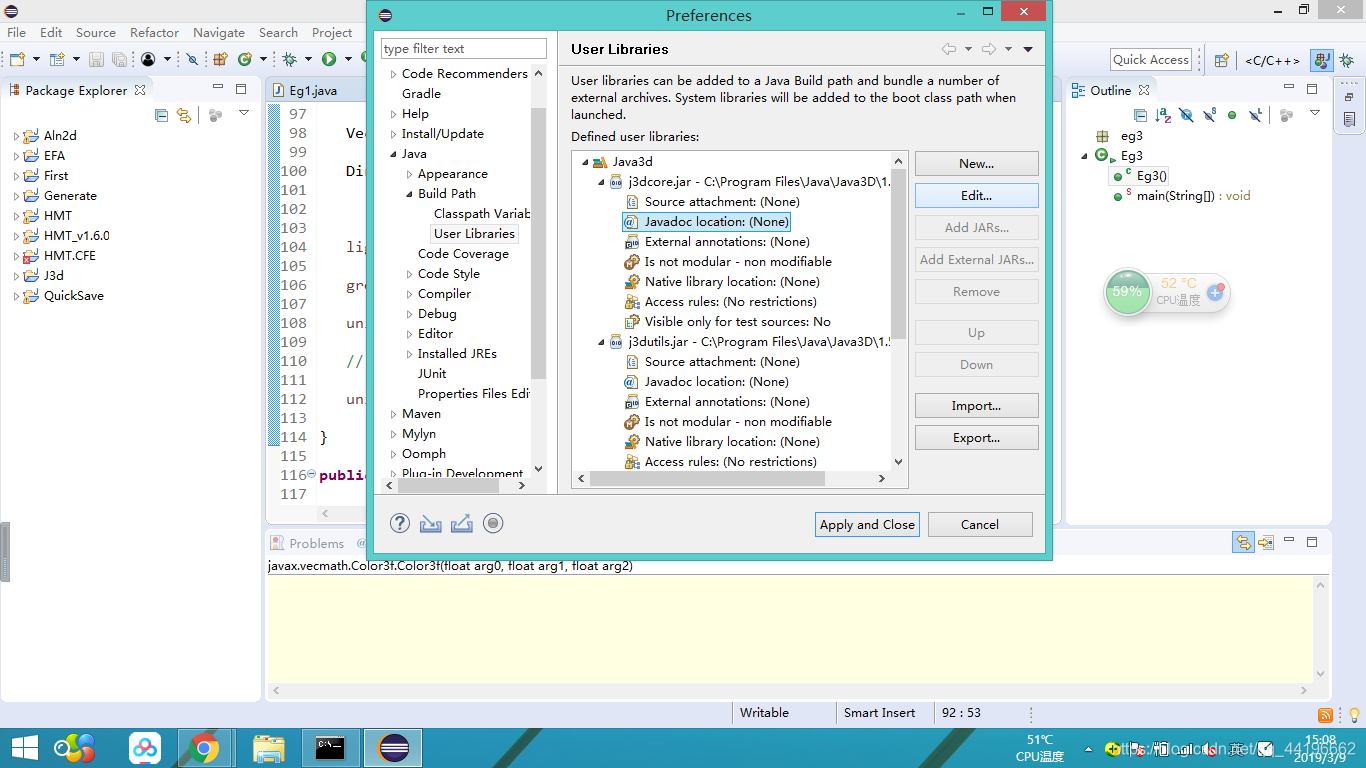Click the Edit... button
1366x768 pixels.
click(x=977, y=195)
